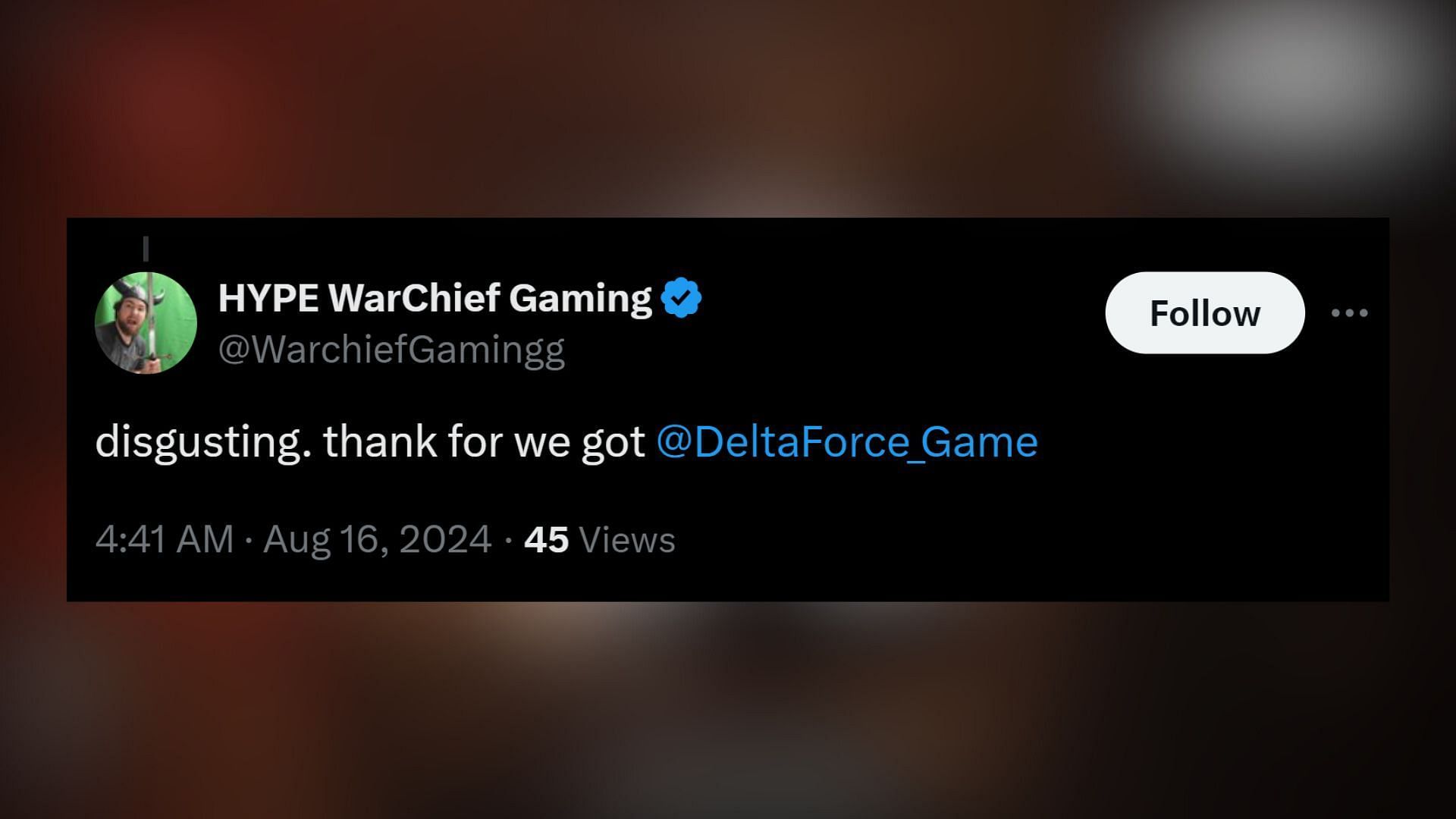Viewport: 1456px width, 819px height.
Task: Open the @DeltaForce_Game mention link
Action: pyautogui.click(x=846, y=441)
